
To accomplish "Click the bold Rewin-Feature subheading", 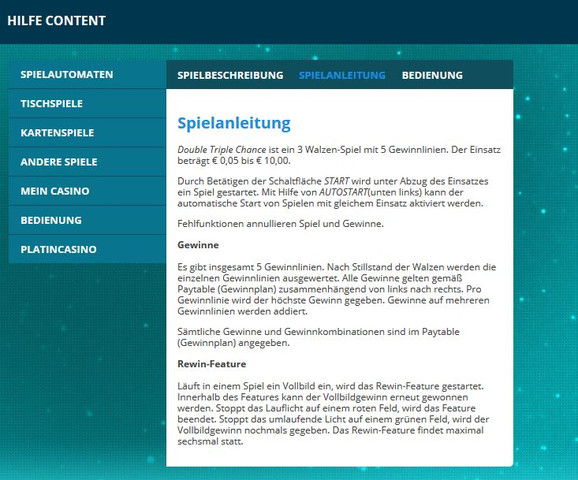I will [x=212, y=364].
